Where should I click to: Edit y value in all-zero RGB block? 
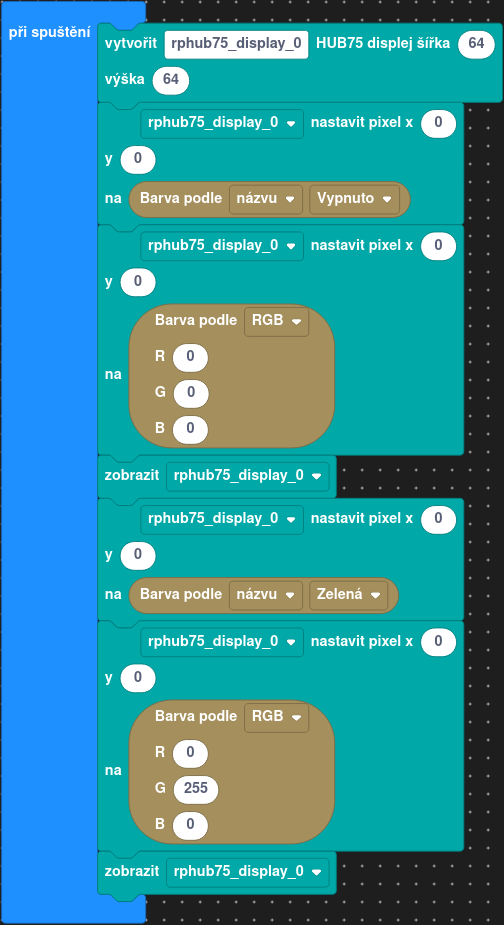tap(138, 282)
